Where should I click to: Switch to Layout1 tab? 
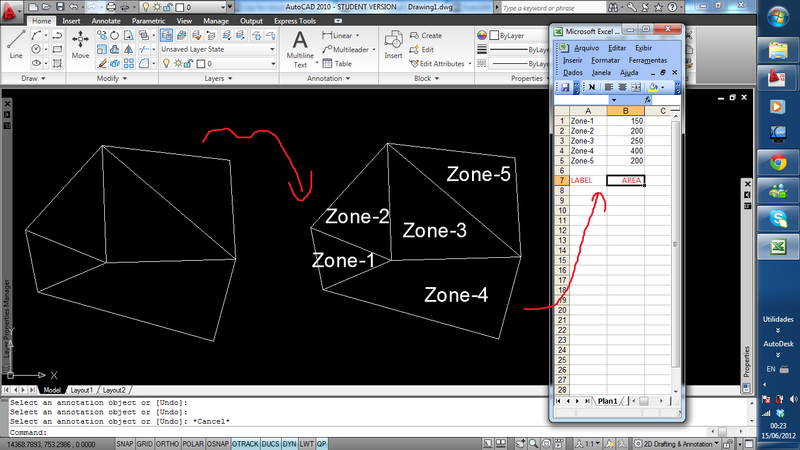(x=82, y=390)
